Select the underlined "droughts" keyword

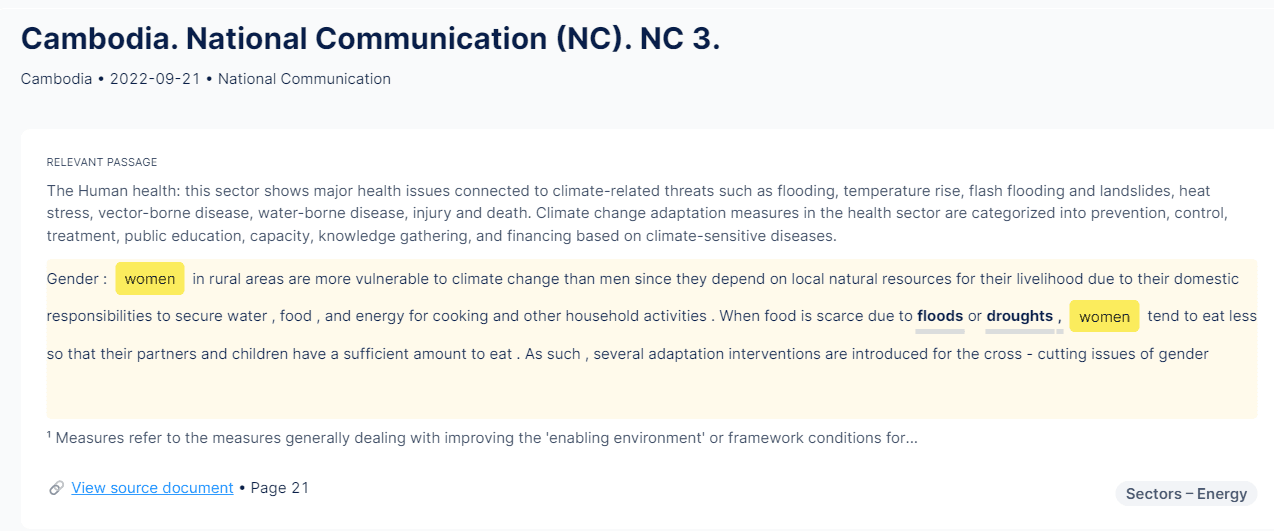[x=1020, y=316]
